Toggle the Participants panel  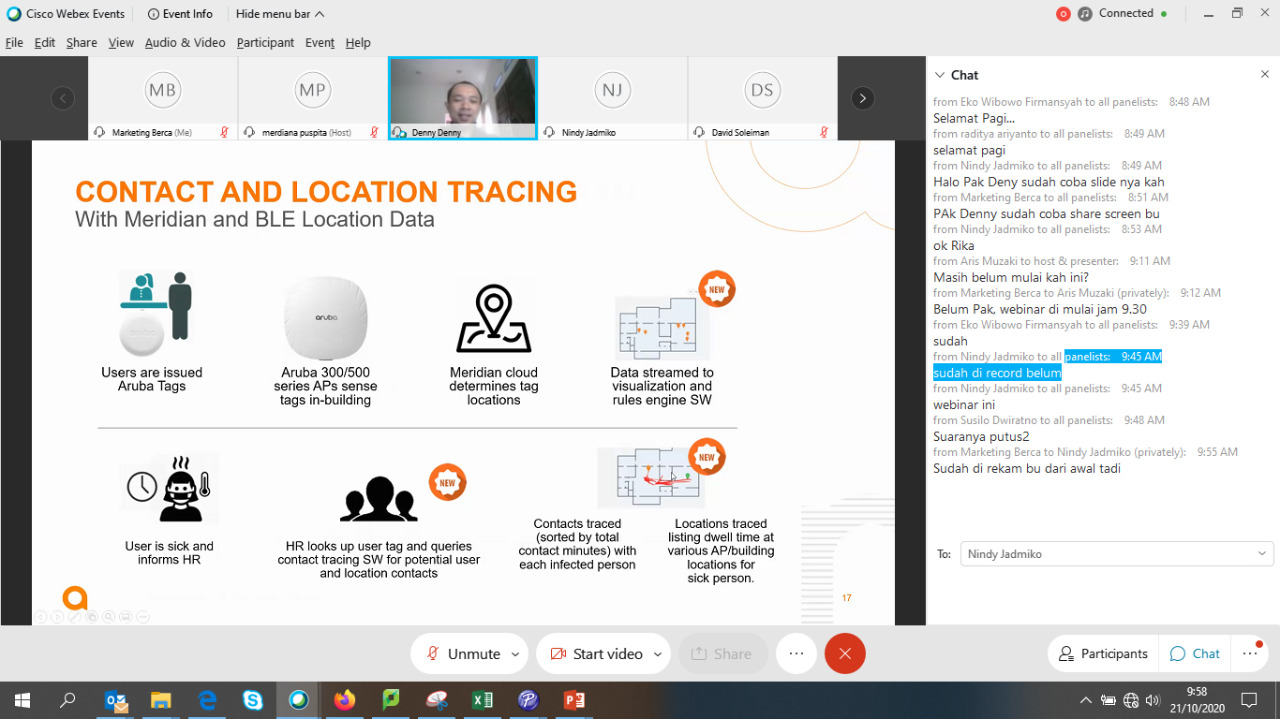[1103, 654]
